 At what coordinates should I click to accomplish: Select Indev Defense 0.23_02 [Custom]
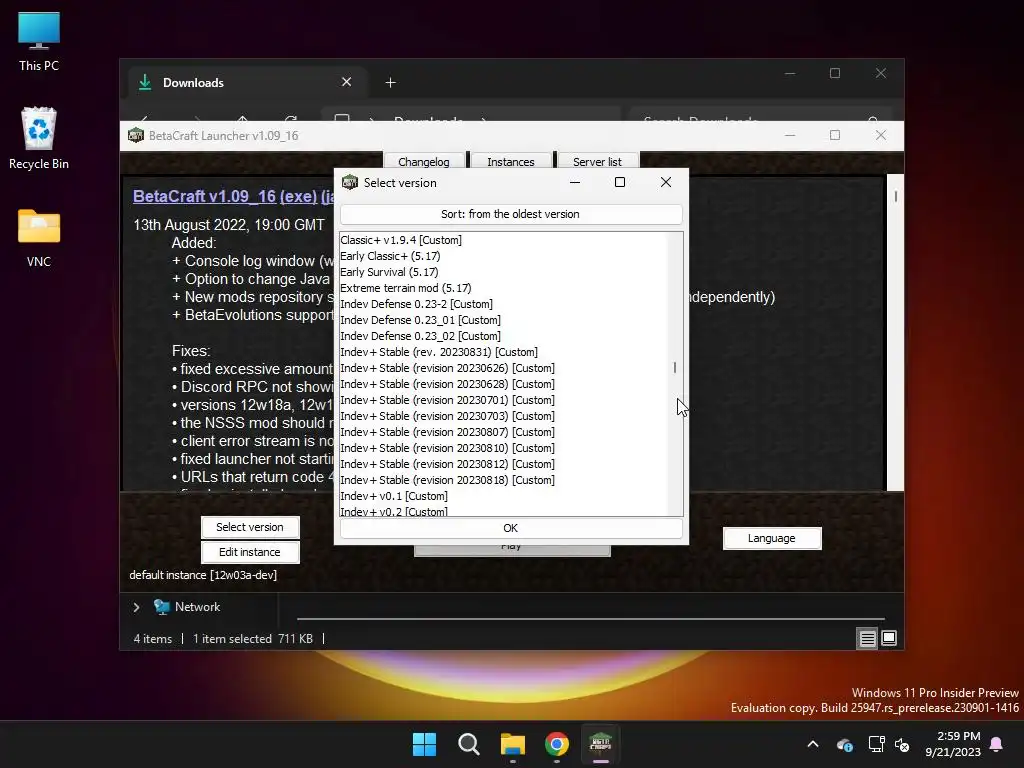pyautogui.click(x=421, y=336)
